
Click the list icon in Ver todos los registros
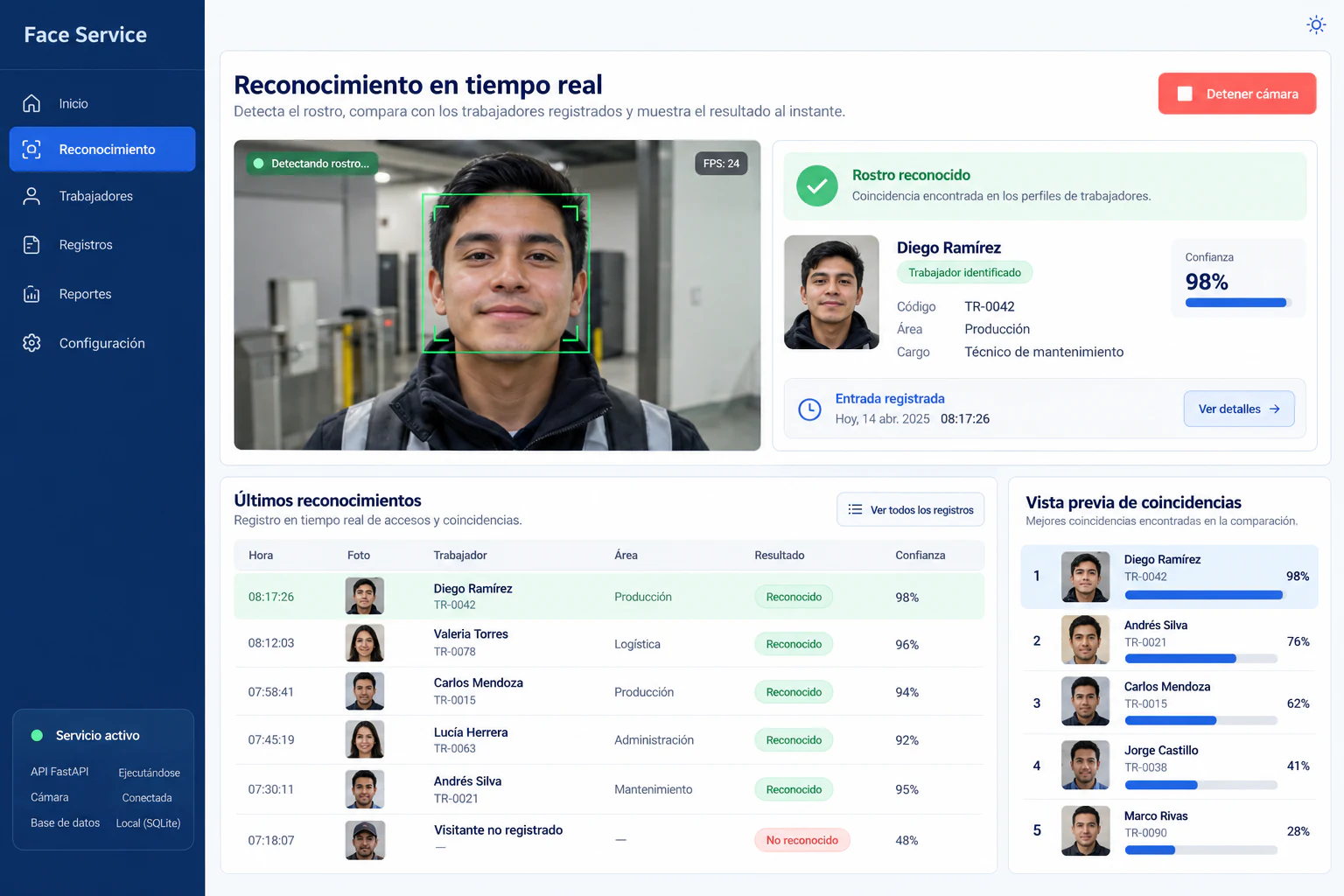tap(855, 509)
